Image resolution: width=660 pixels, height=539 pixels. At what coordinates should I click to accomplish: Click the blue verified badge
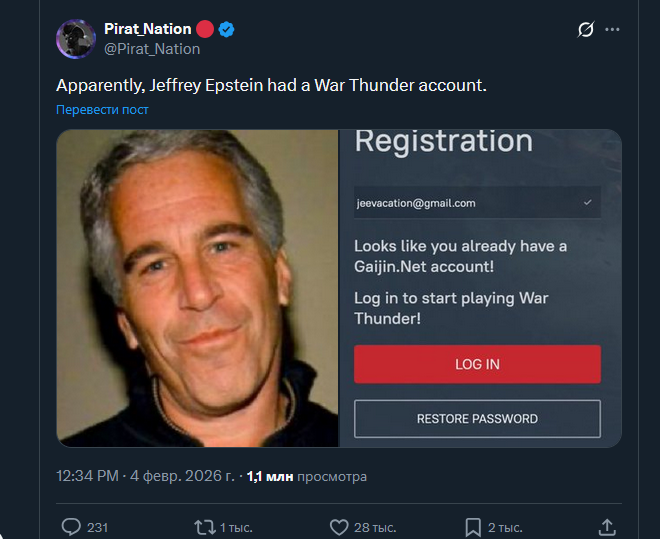coord(226,29)
